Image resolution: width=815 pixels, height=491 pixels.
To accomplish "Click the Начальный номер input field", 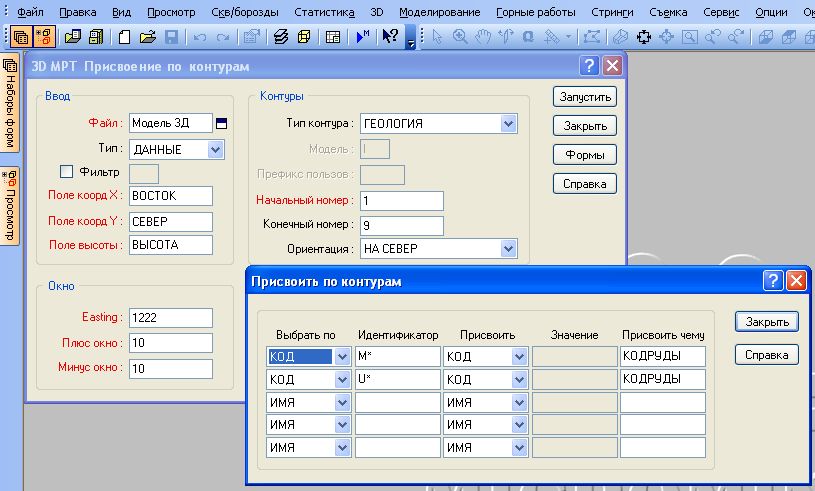I will point(402,201).
